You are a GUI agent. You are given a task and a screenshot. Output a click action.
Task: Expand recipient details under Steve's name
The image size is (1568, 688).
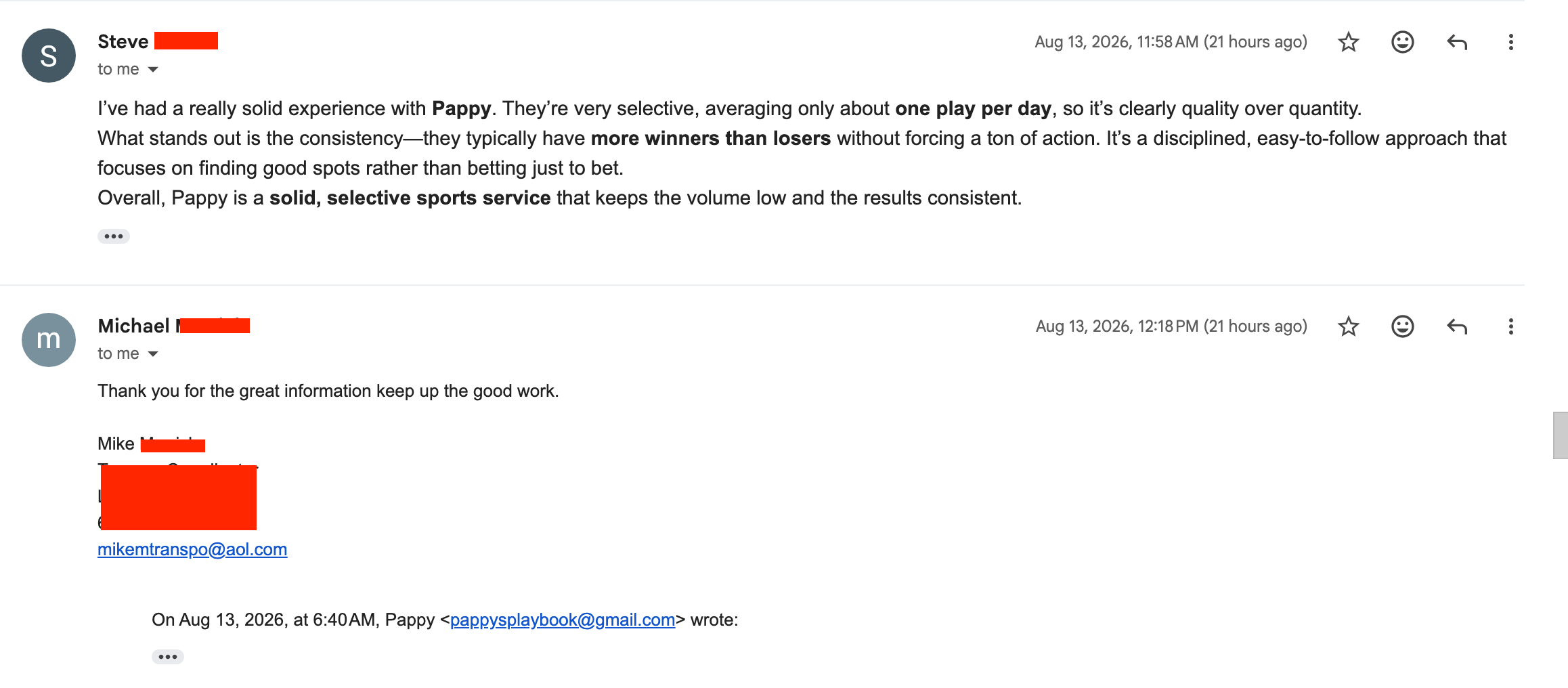click(x=153, y=70)
